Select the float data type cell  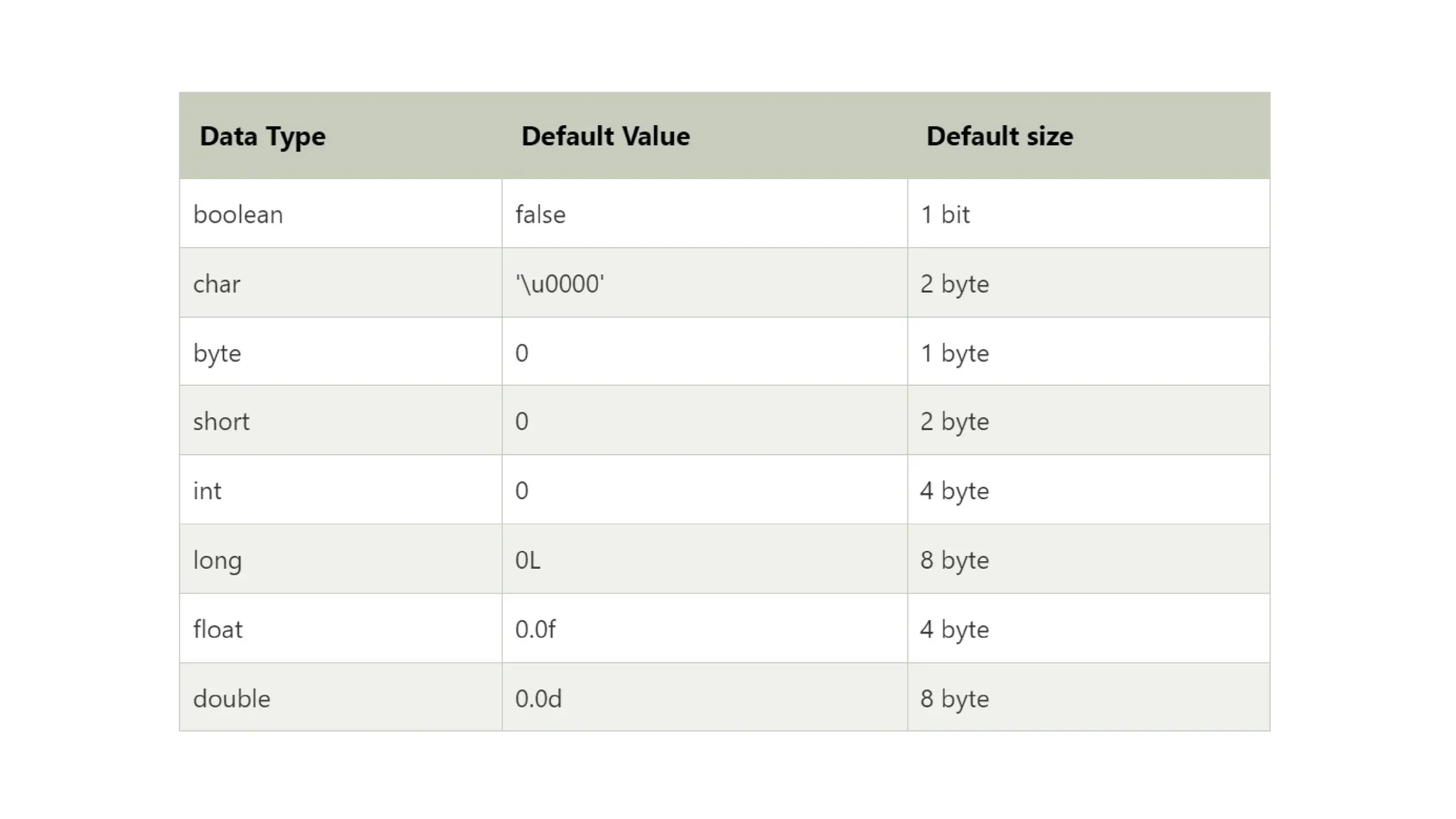point(218,629)
